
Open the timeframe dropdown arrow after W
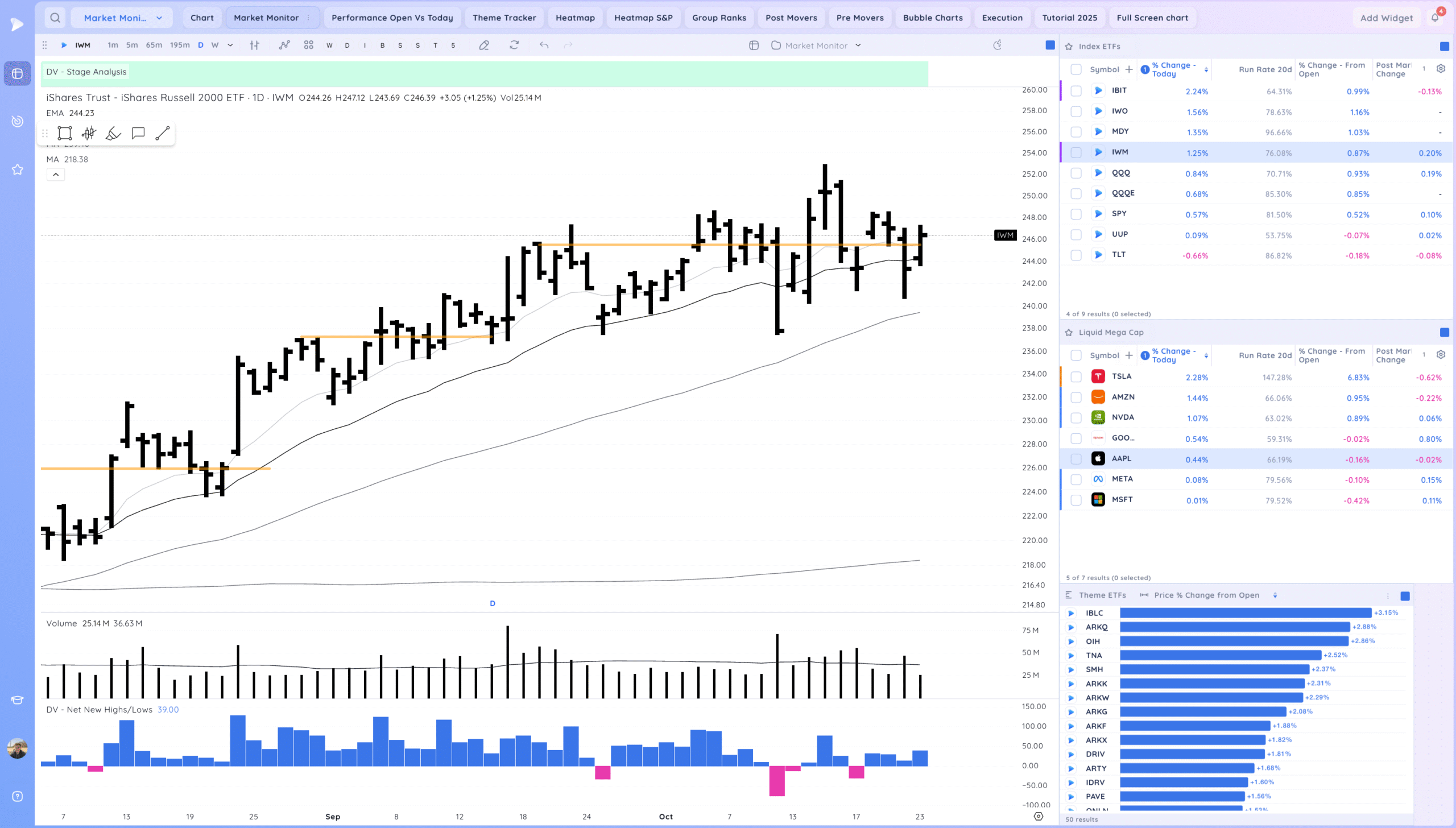click(x=230, y=45)
